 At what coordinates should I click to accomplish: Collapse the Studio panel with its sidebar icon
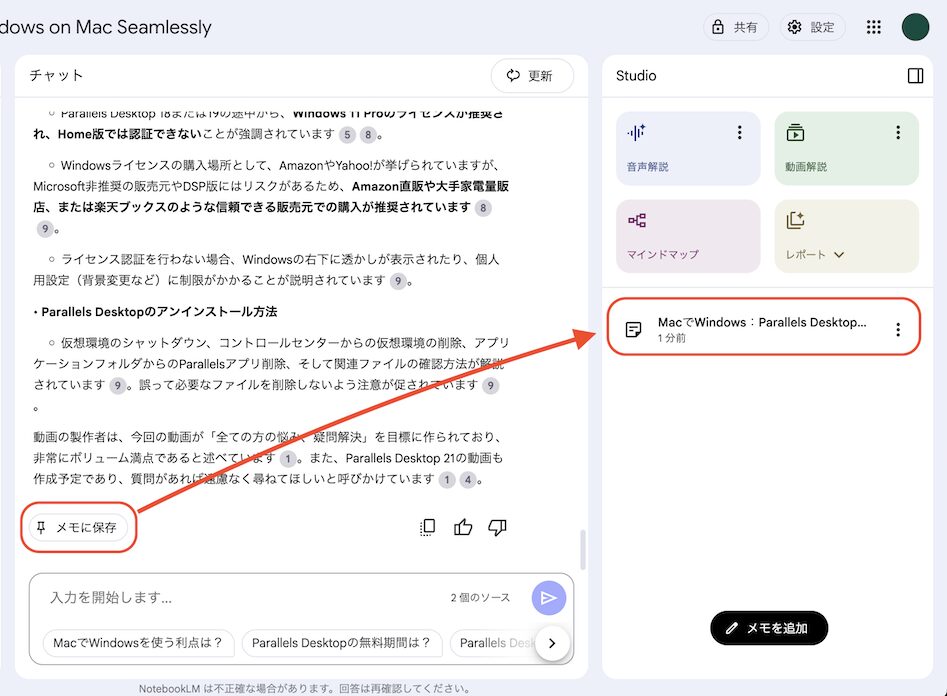point(915,76)
